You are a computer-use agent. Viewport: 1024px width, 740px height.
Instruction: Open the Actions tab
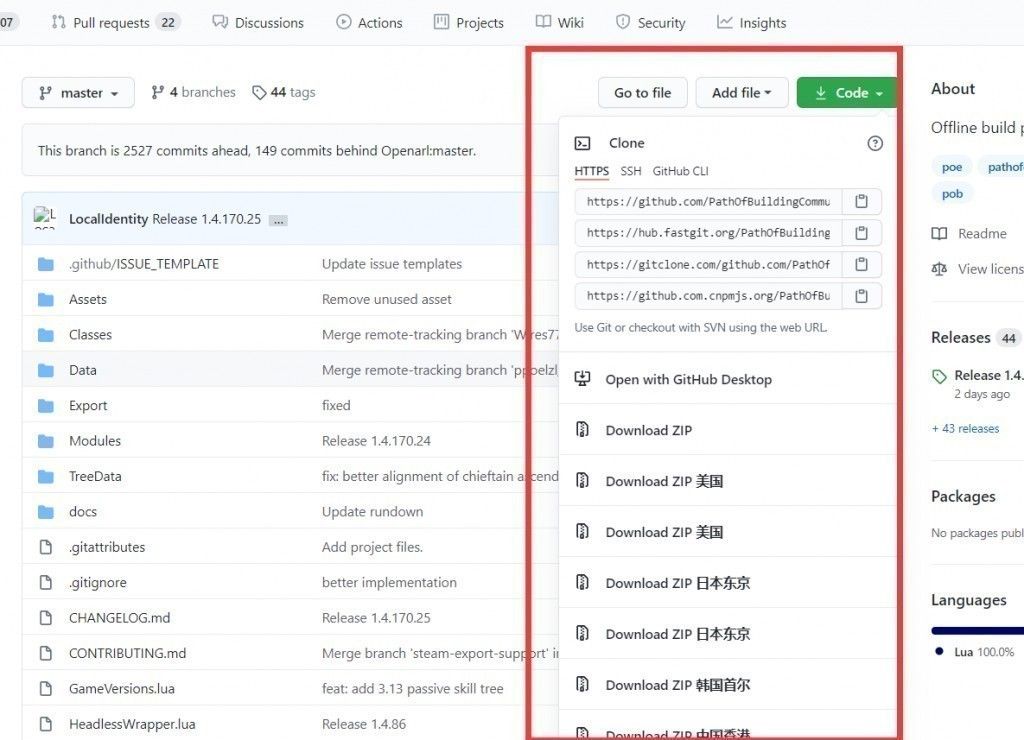point(369,23)
